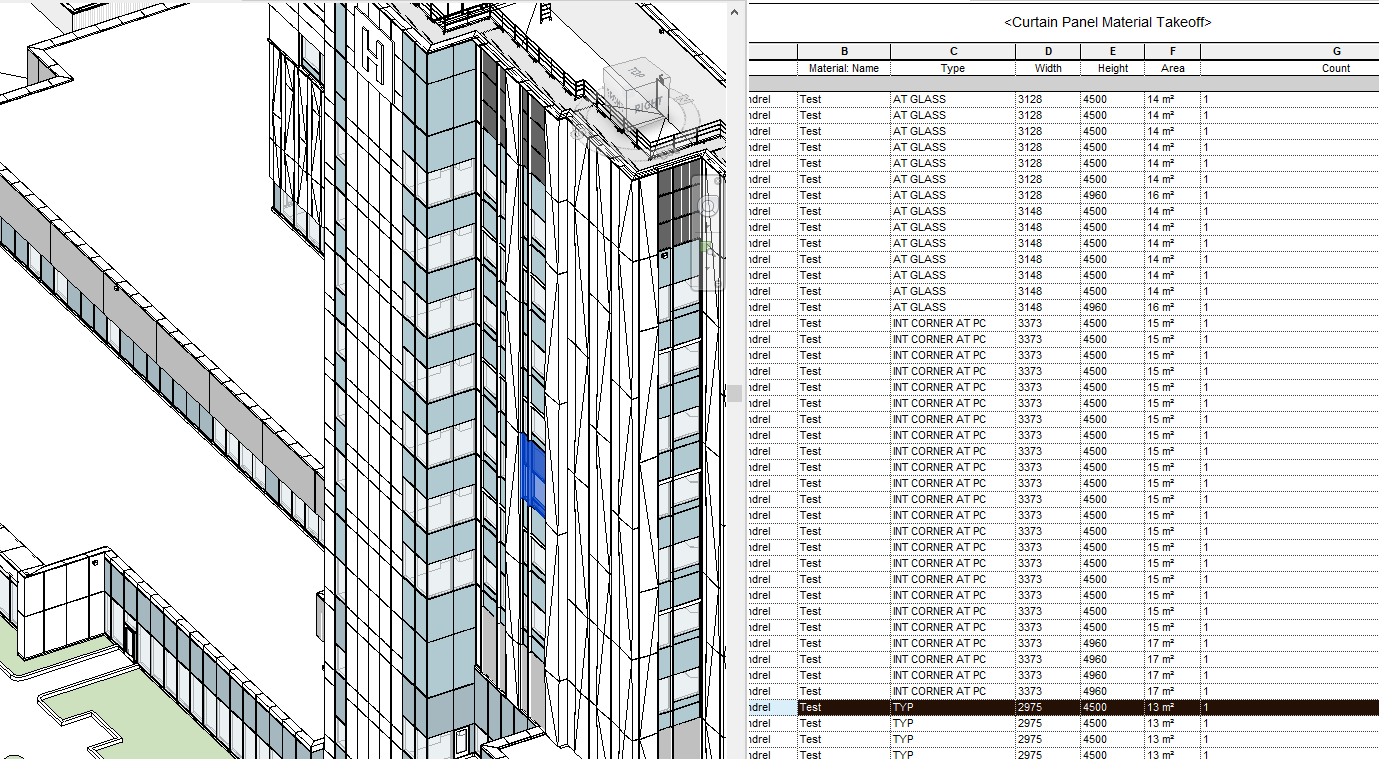Screen dimensions: 1379x759
Task: Click the blue highlighted curtain panel in the 3D view
Action: [x=531, y=472]
